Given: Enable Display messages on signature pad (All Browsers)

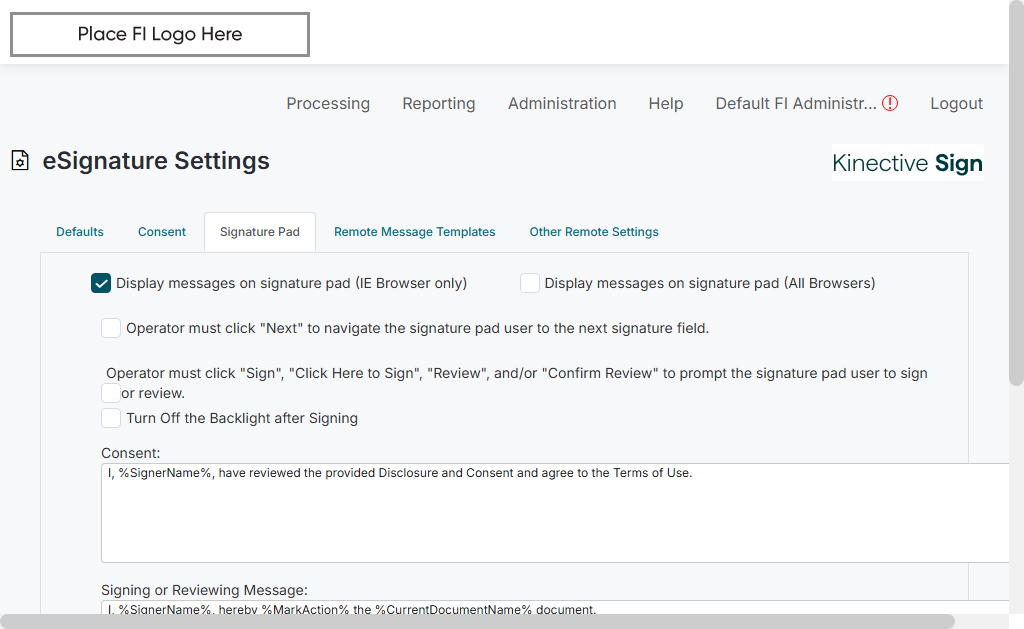Looking at the screenshot, I should coord(530,283).
